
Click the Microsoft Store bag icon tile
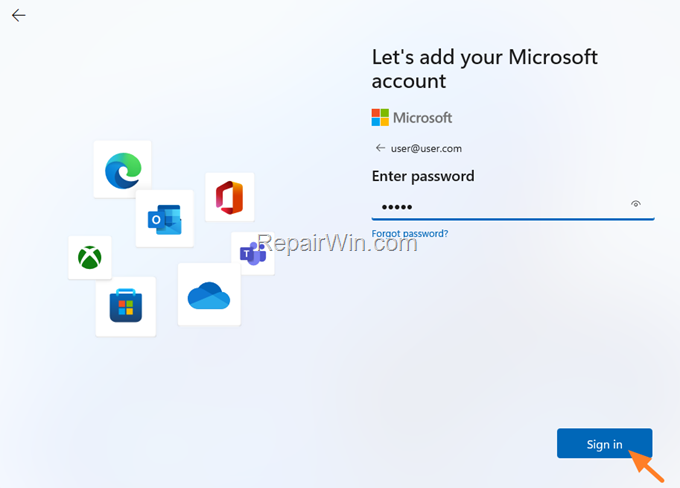[x=126, y=306]
